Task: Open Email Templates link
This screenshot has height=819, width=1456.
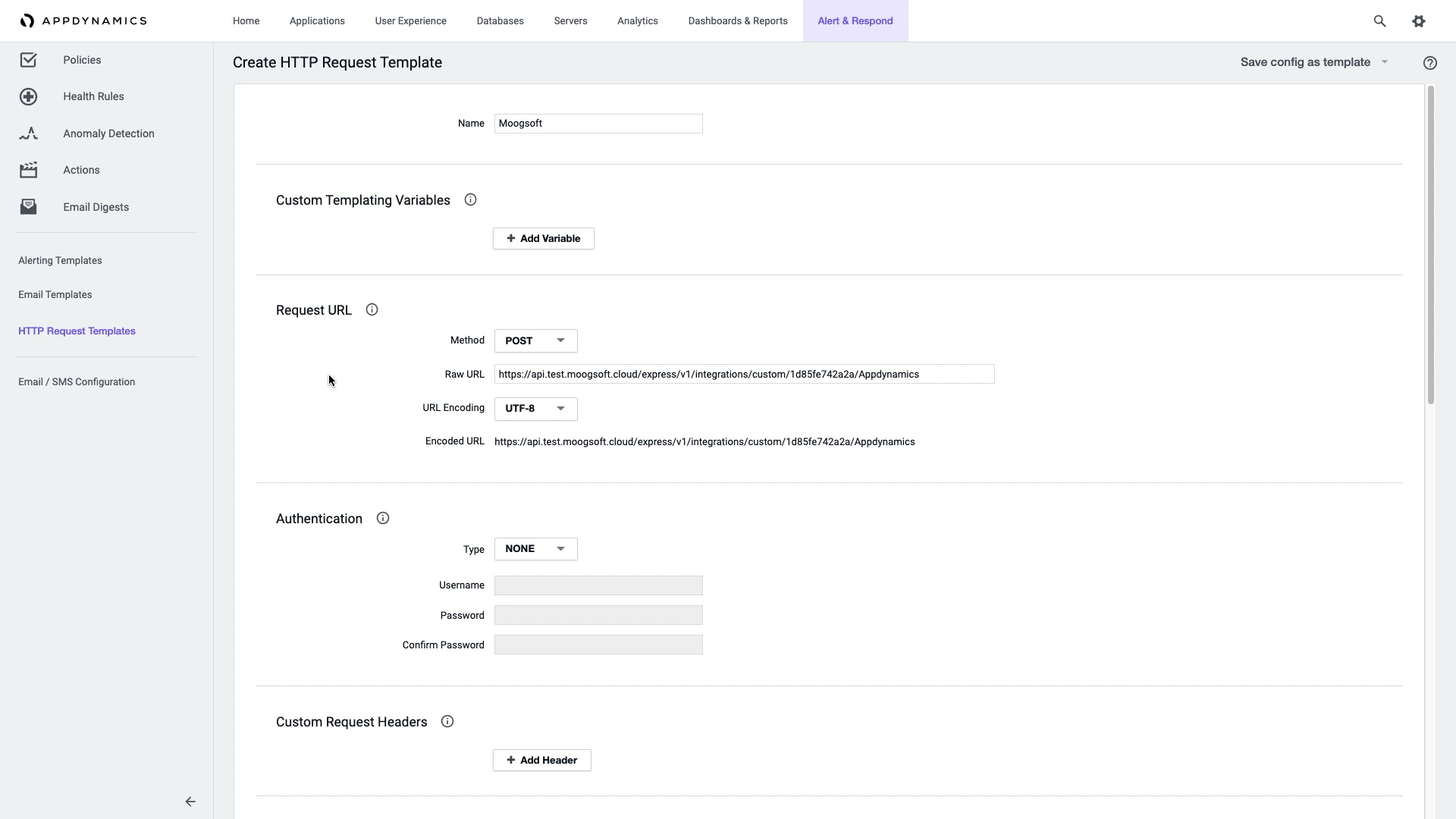Action: (x=55, y=295)
